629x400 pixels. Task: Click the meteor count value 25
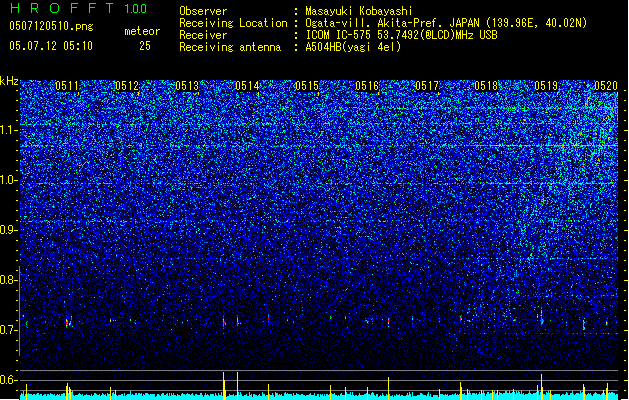point(145,46)
